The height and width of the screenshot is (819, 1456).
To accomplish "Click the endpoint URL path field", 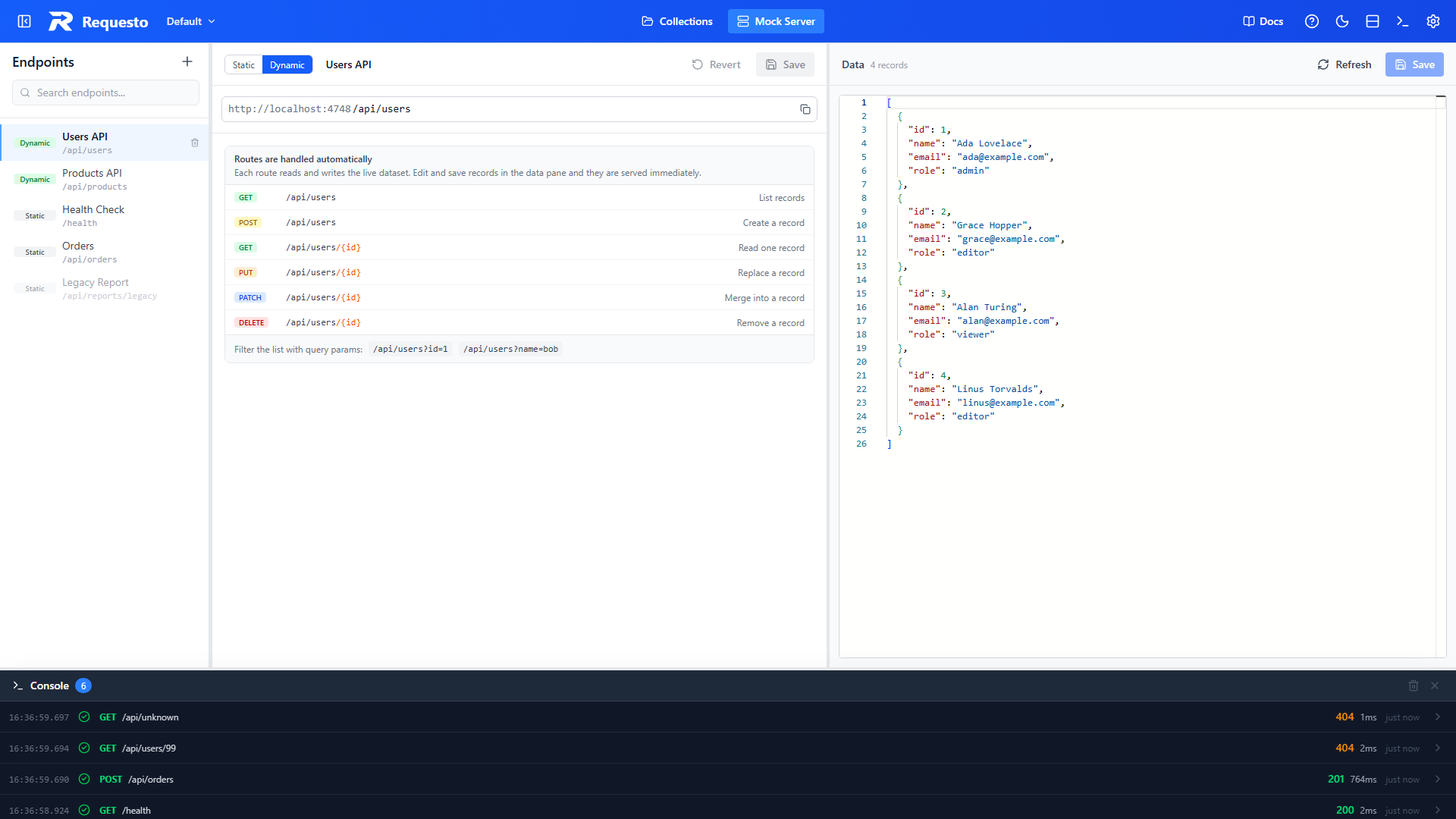I will [519, 109].
